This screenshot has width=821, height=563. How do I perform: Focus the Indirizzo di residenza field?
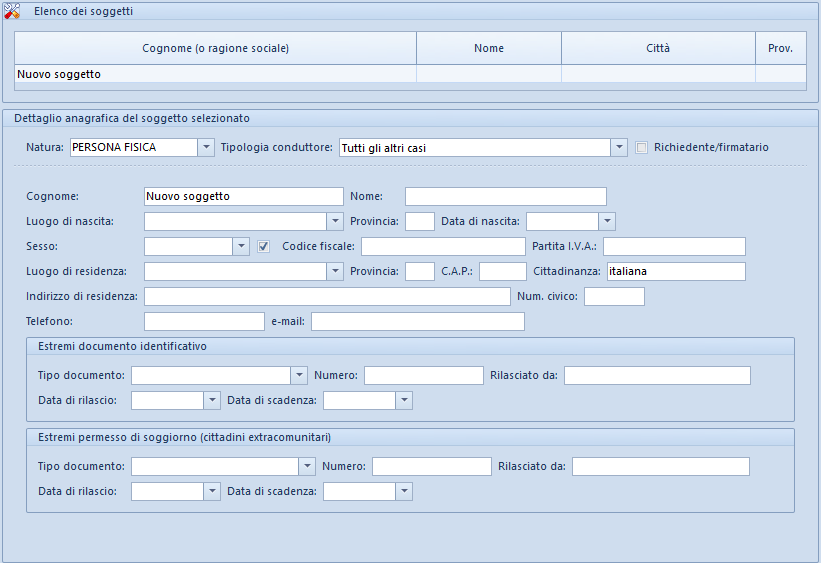(x=327, y=296)
